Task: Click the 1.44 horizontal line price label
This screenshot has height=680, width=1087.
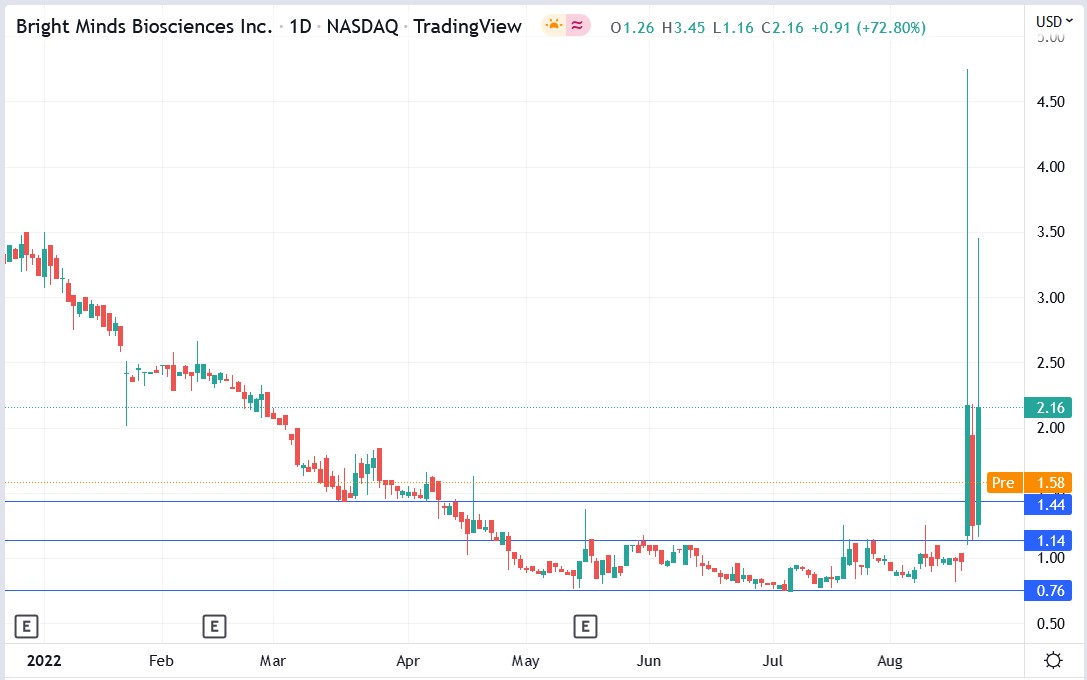Action: (1050, 505)
